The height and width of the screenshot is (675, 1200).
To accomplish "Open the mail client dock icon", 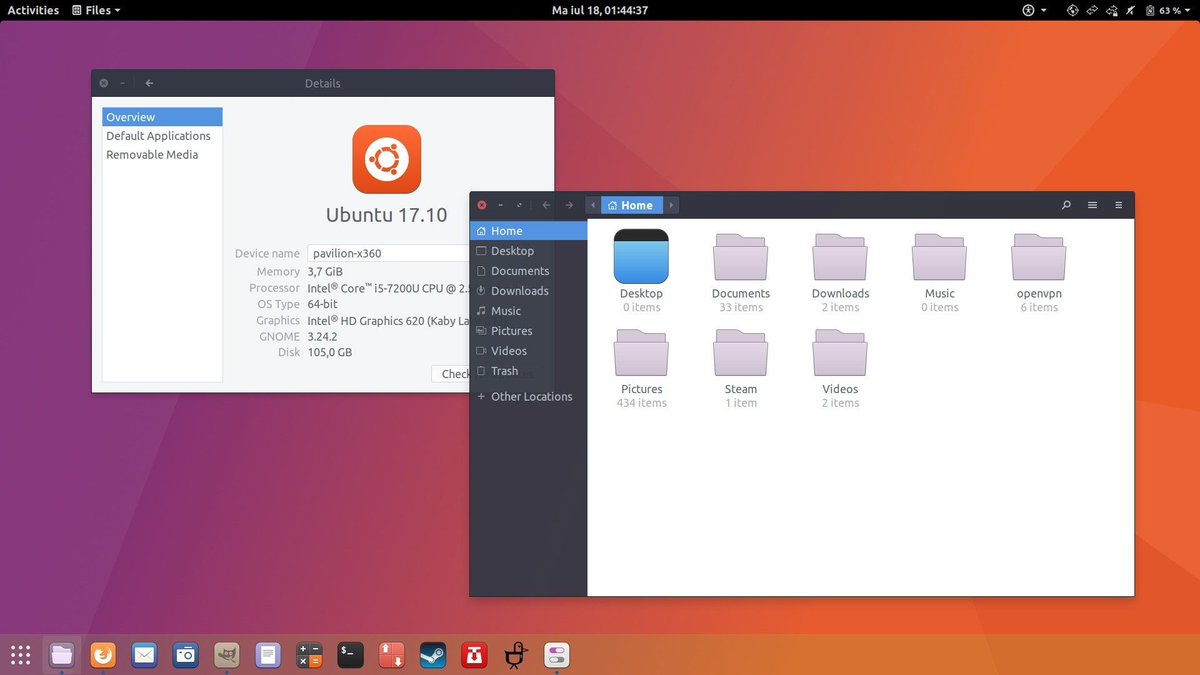I will 144,656.
